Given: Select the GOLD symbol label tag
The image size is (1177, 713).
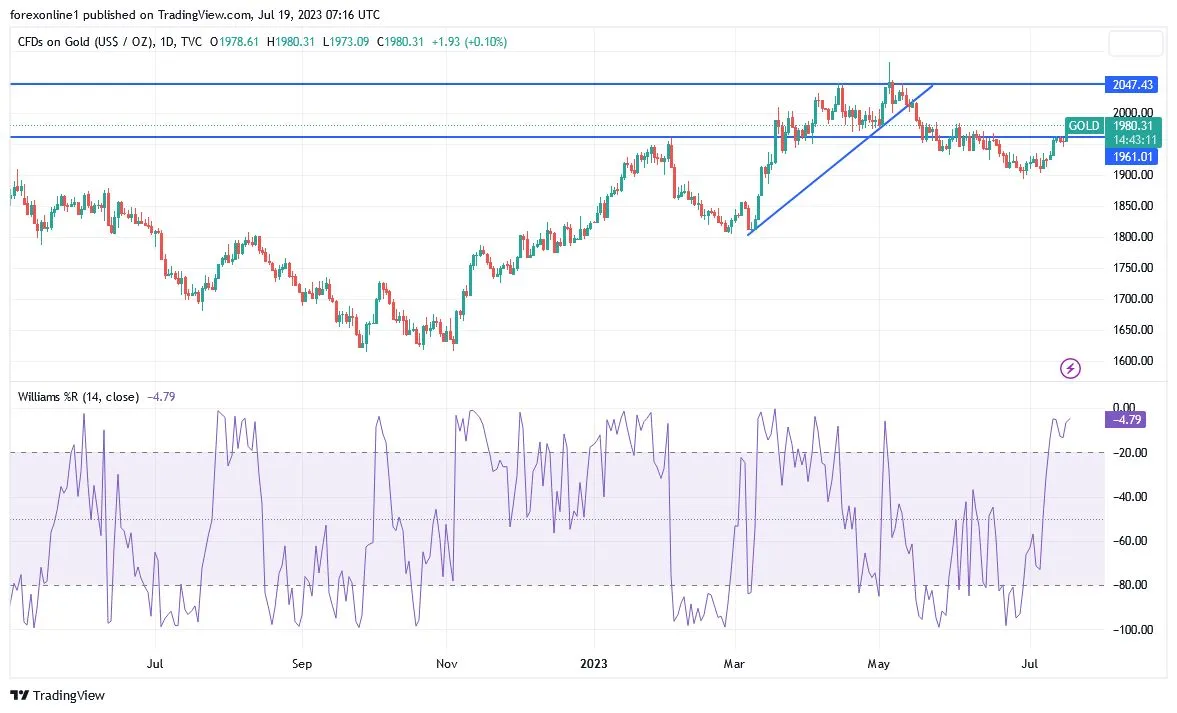Looking at the screenshot, I should tap(1083, 125).
